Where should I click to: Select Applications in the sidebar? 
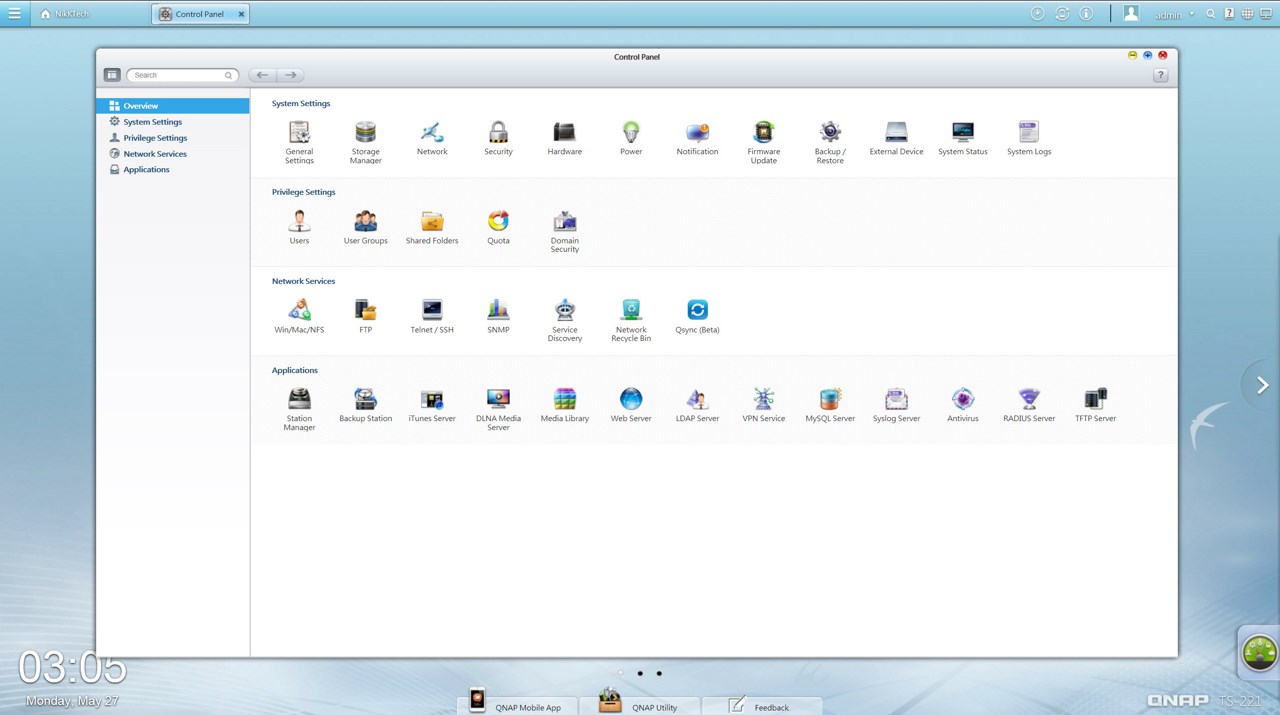(x=173, y=170)
